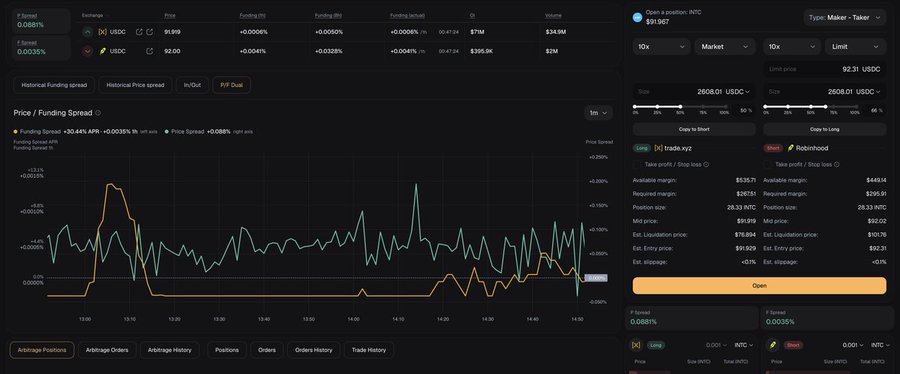Set Long size slider to 100% mark
The width and height of the screenshot is (900, 374).
click(727, 107)
